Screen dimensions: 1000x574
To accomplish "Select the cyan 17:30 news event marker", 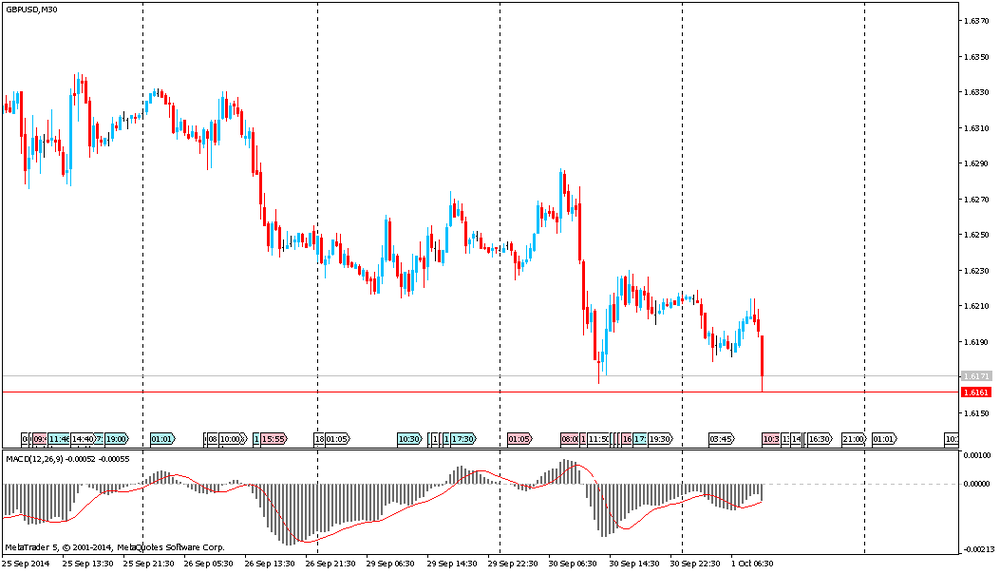I will (463, 439).
